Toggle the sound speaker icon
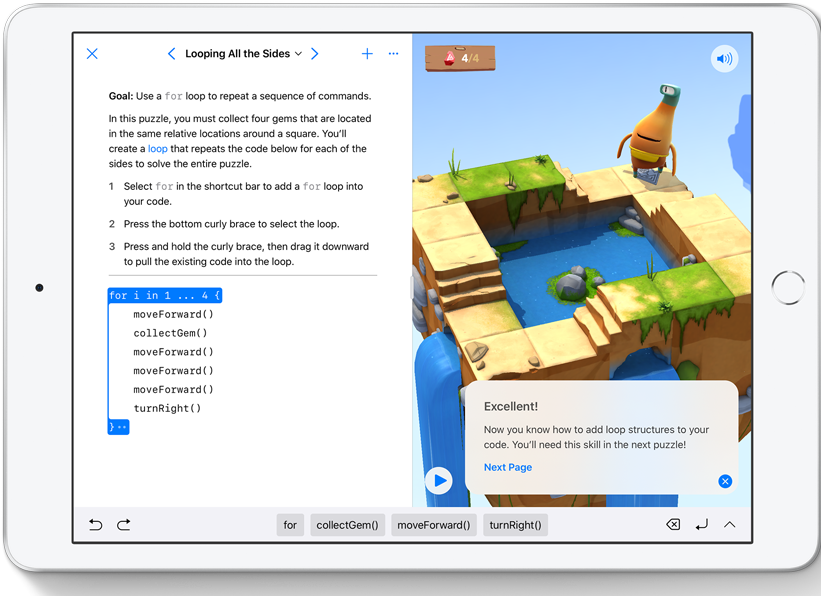 (724, 59)
